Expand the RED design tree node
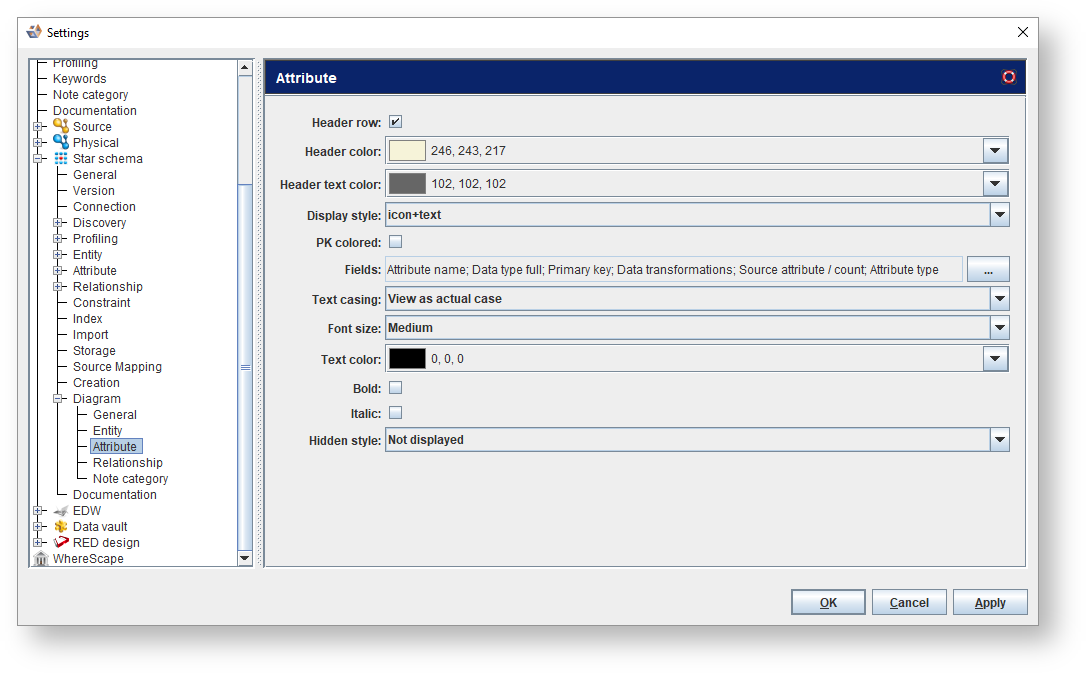The width and height of the screenshot is (1087, 674). [x=38, y=542]
